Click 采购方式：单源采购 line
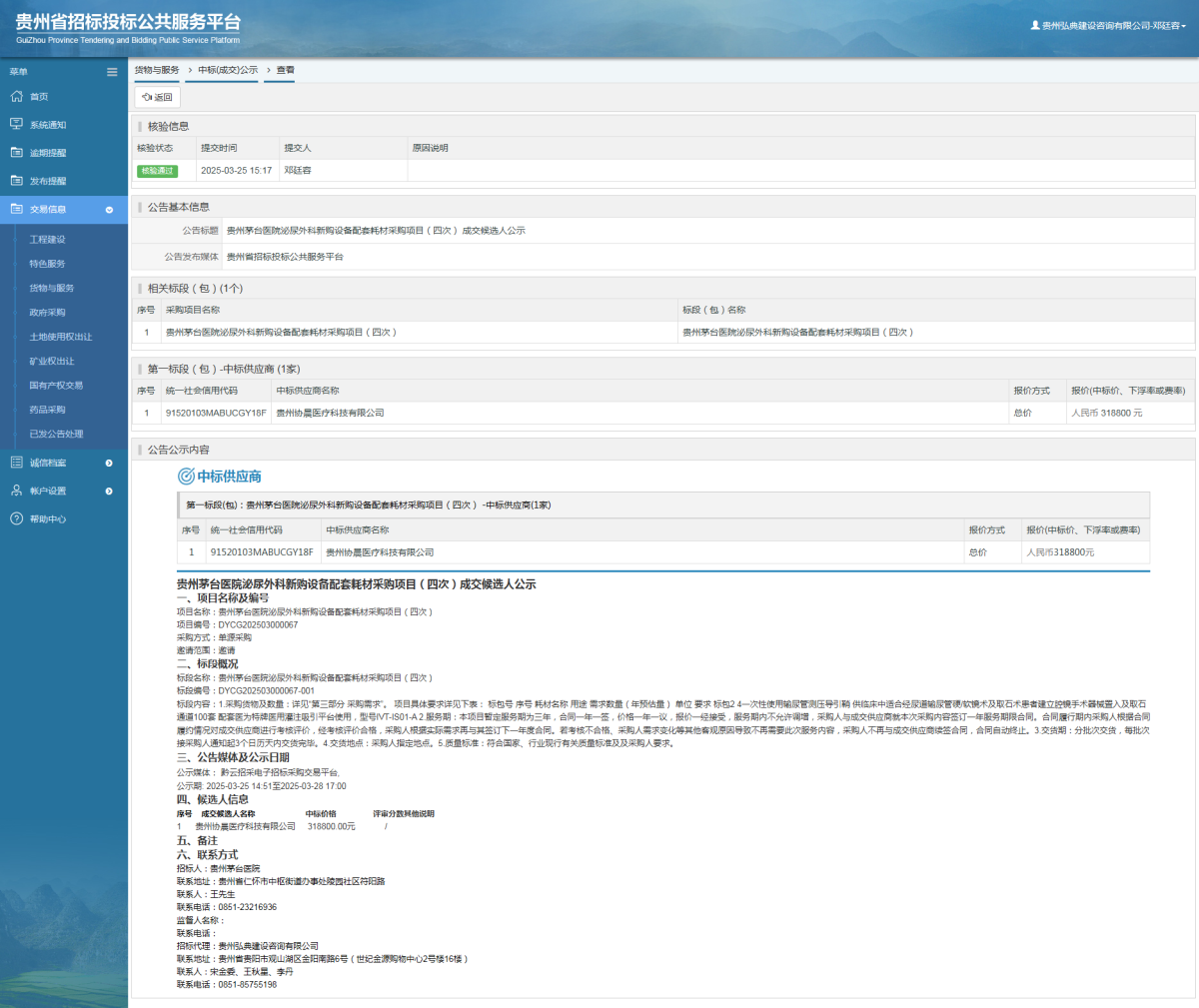This screenshot has width=1199, height=1008. click(214, 637)
